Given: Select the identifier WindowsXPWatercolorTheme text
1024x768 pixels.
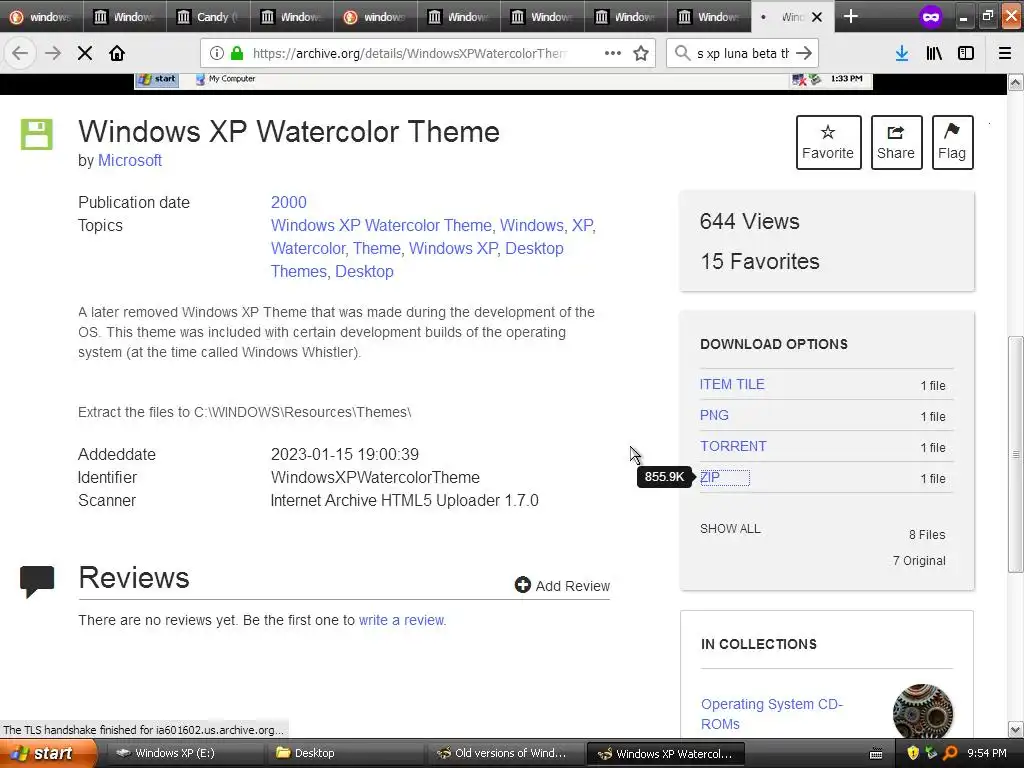Looking at the screenshot, I should pyautogui.click(x=375, y=477).
